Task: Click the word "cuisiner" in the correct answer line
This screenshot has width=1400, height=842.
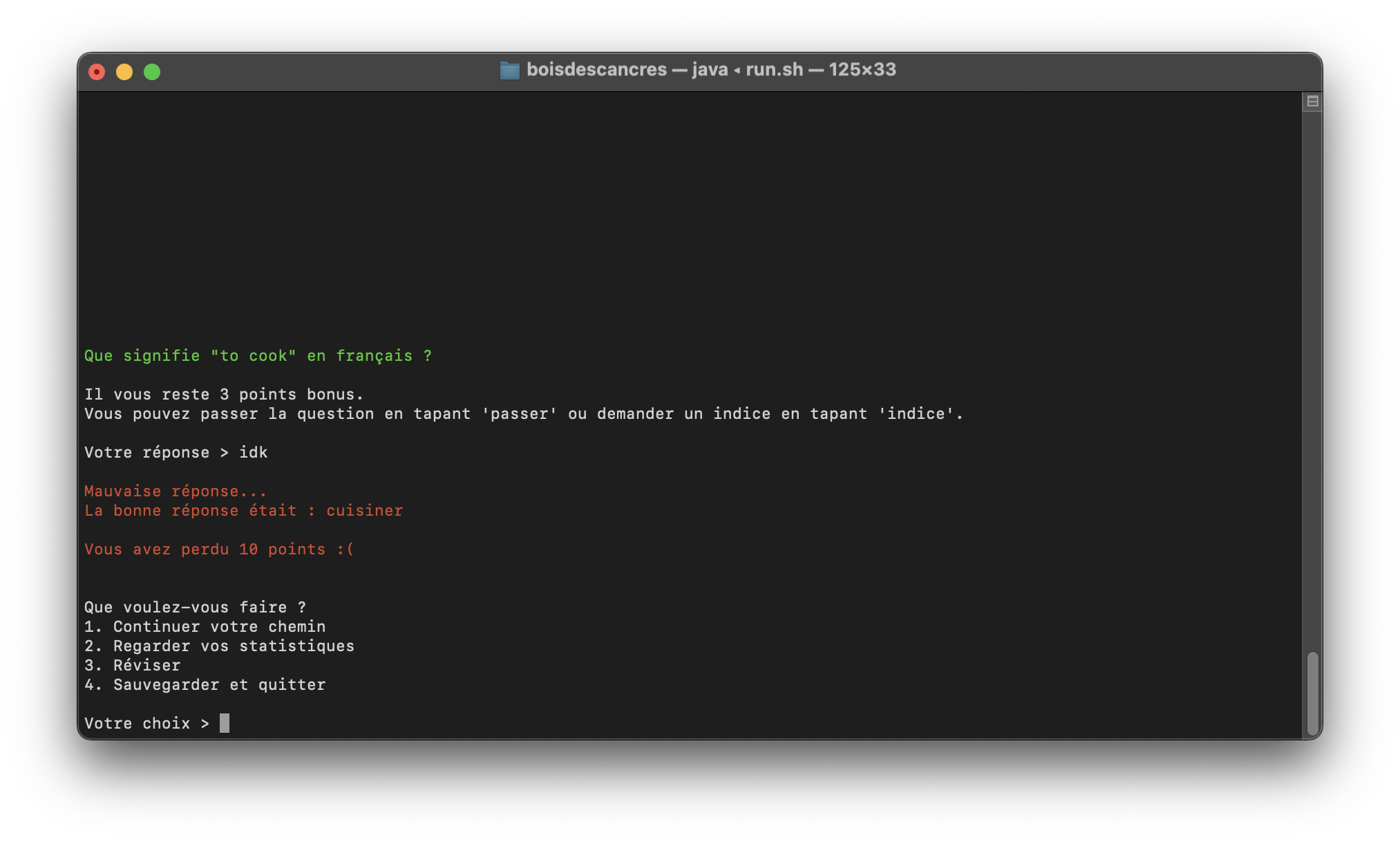Action: (x=364, y=511)
